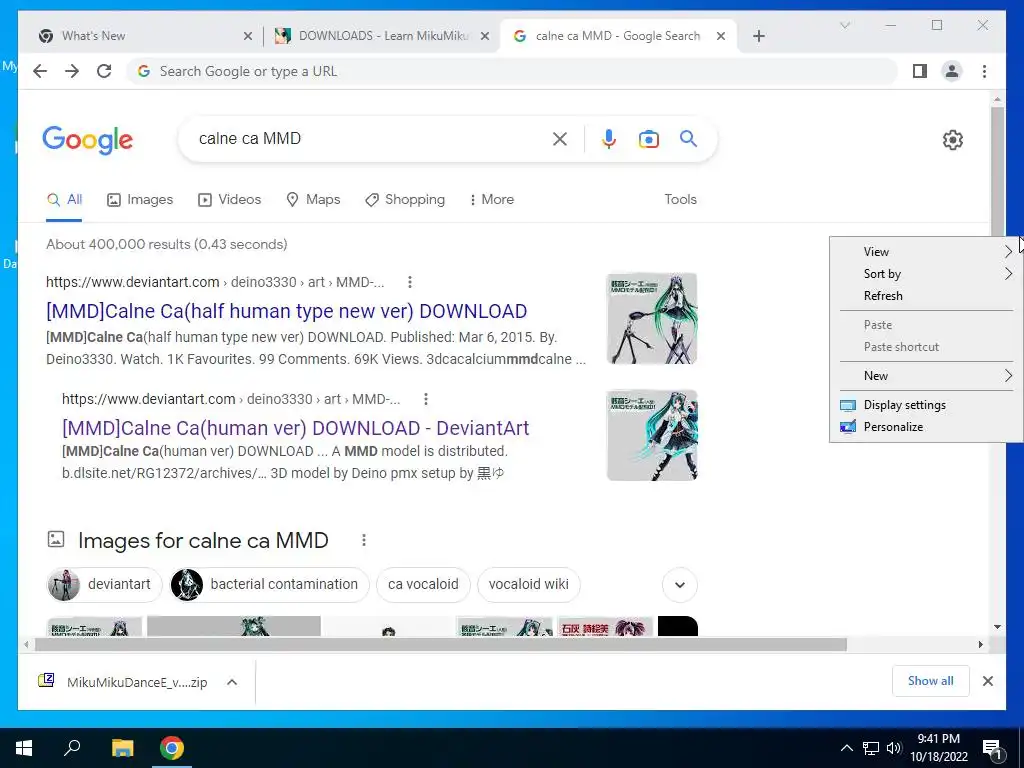Submit search with the magnifier icon
Viewport: 1024px width, 768px height.
point(688,138)
